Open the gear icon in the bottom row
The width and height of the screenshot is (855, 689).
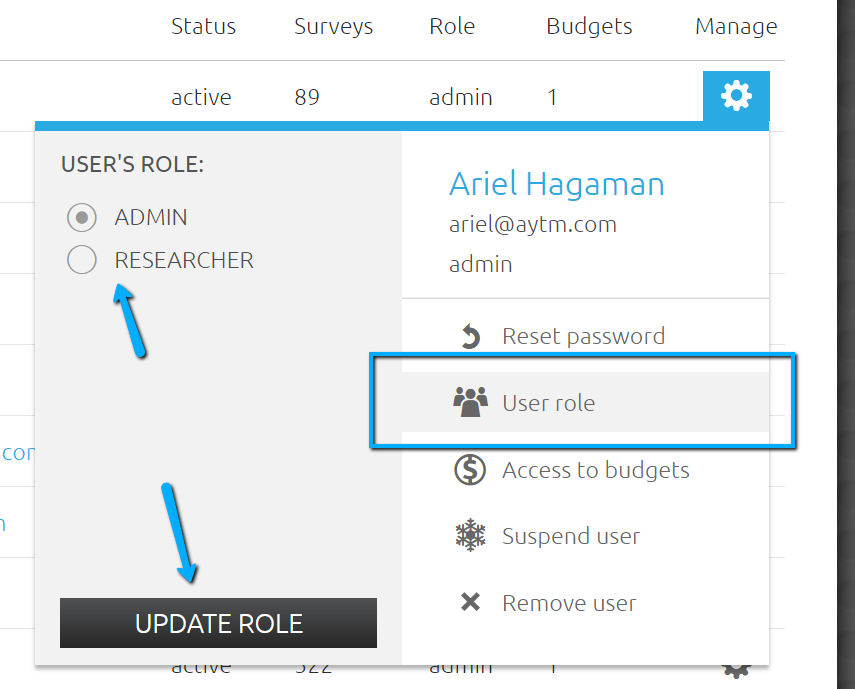tap(736, 668)
